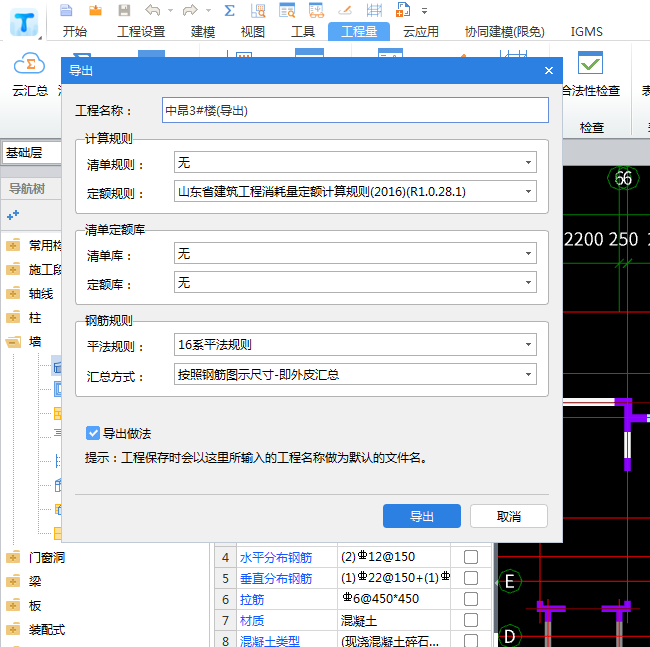650x647 pixels.
Task: Tick the checkbox in 垂直分布钢筋 row
Action: tap(471, 578)
